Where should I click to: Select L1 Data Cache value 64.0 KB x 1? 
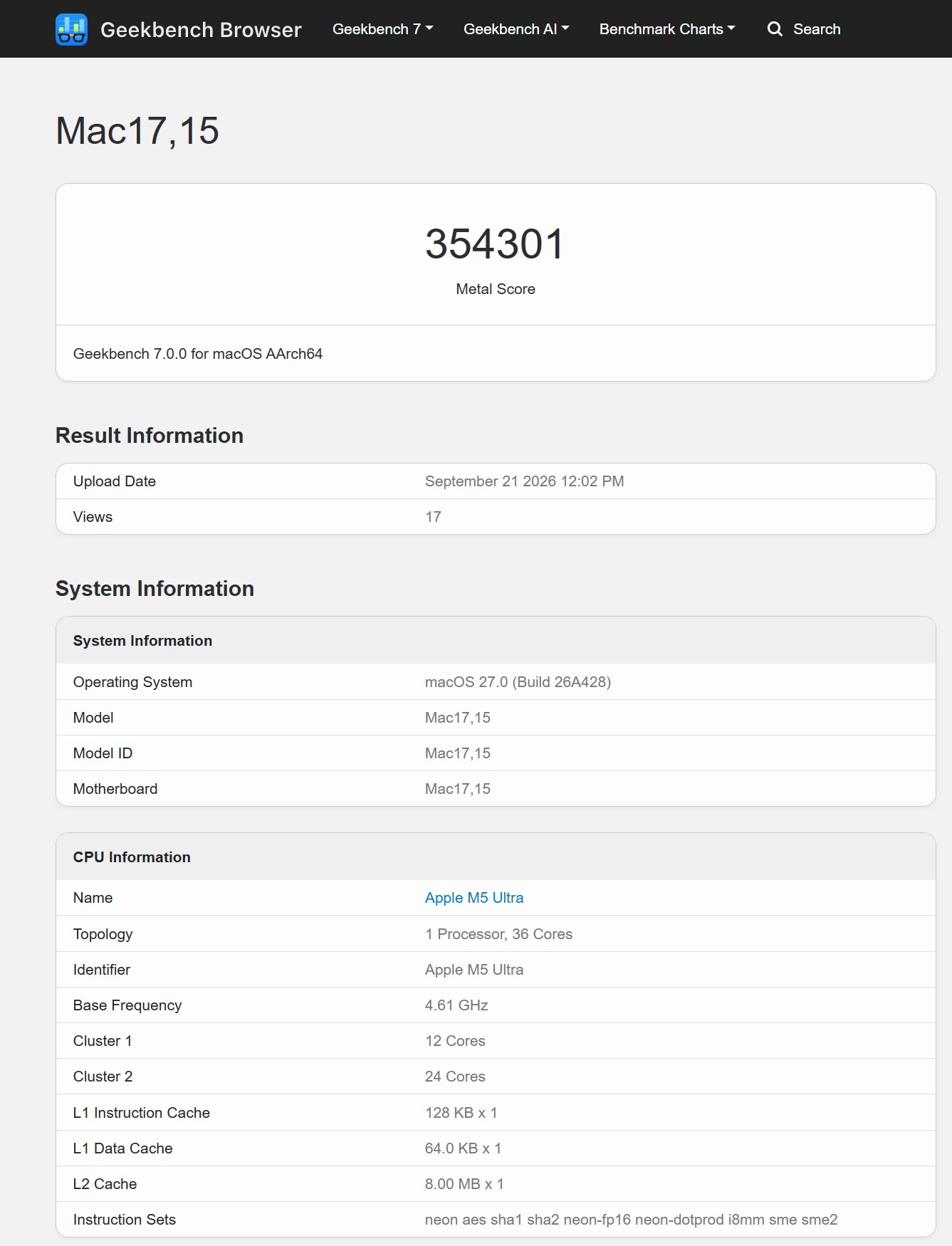tap(464, 1148)
